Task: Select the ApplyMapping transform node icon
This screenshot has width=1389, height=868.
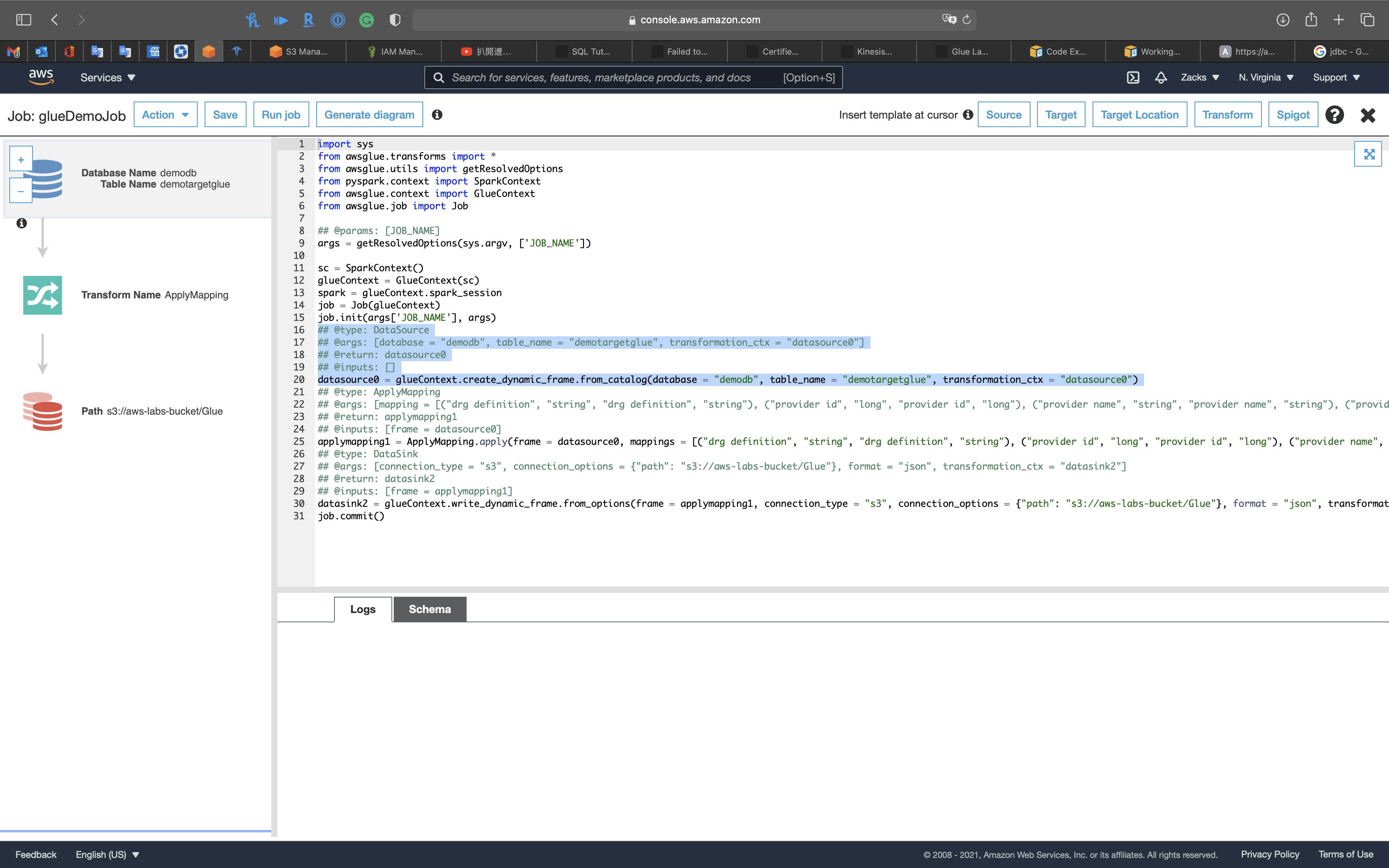Action: tap(43, 295)
